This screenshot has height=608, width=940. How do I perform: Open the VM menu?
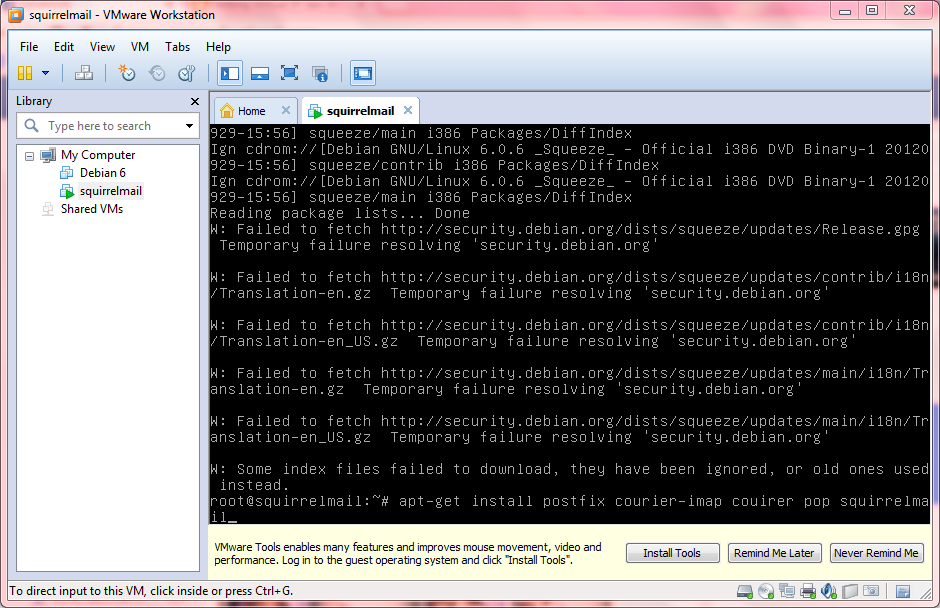(140, 47)
